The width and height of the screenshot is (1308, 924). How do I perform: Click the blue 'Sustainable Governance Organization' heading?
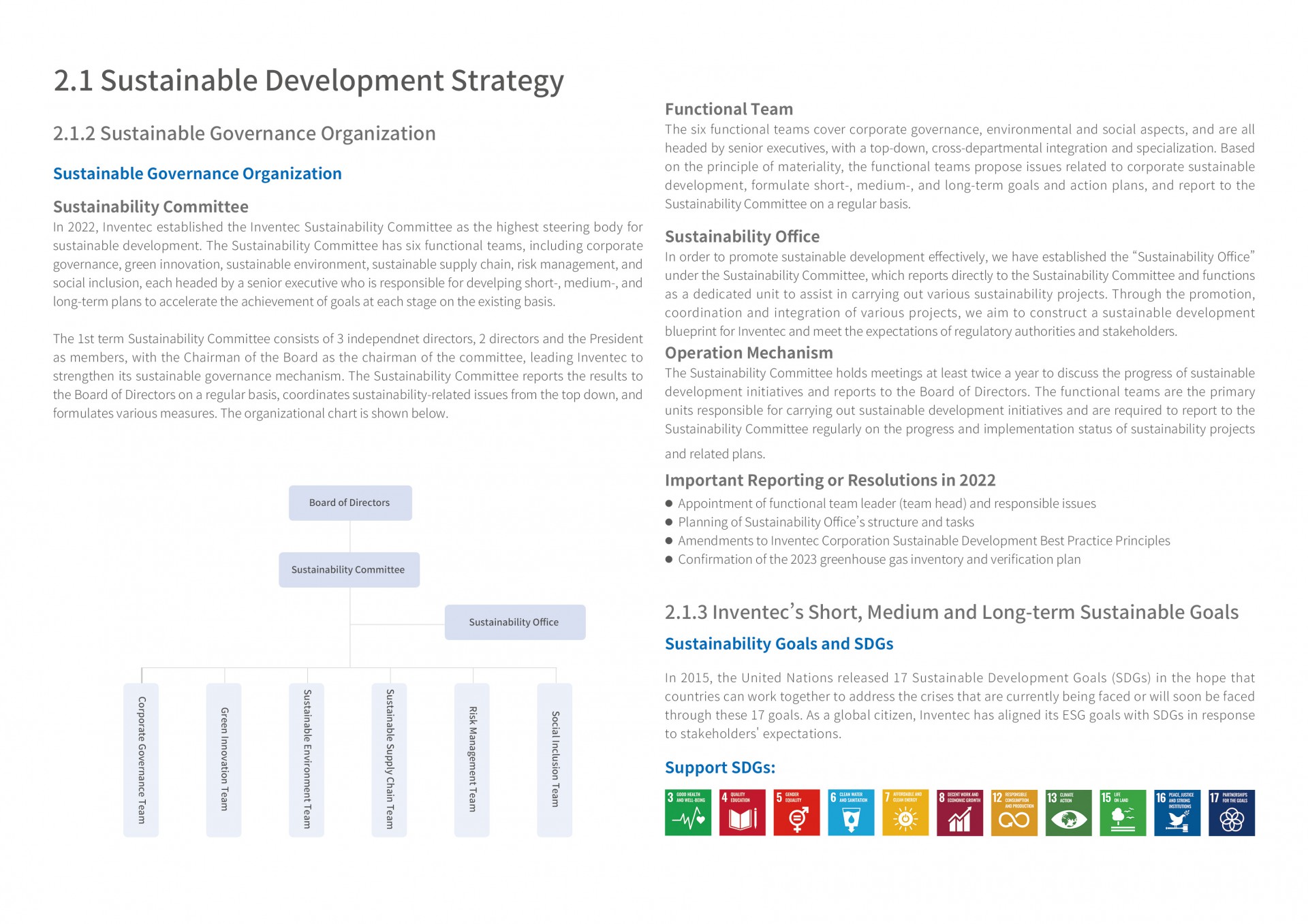[198, 174]
